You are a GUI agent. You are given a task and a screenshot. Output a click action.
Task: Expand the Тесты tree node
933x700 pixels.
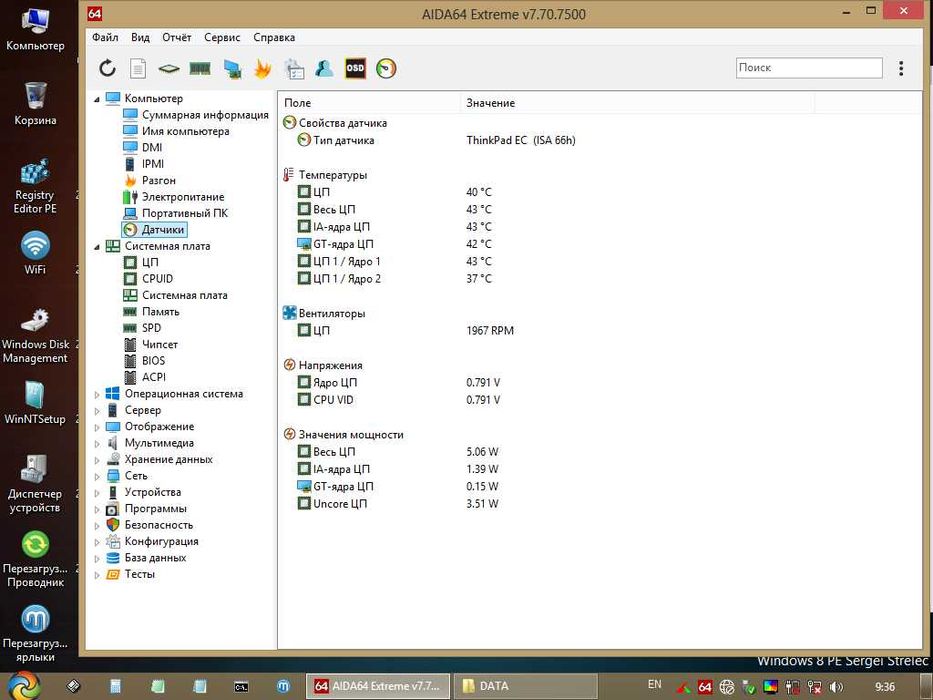click(97, 574)
